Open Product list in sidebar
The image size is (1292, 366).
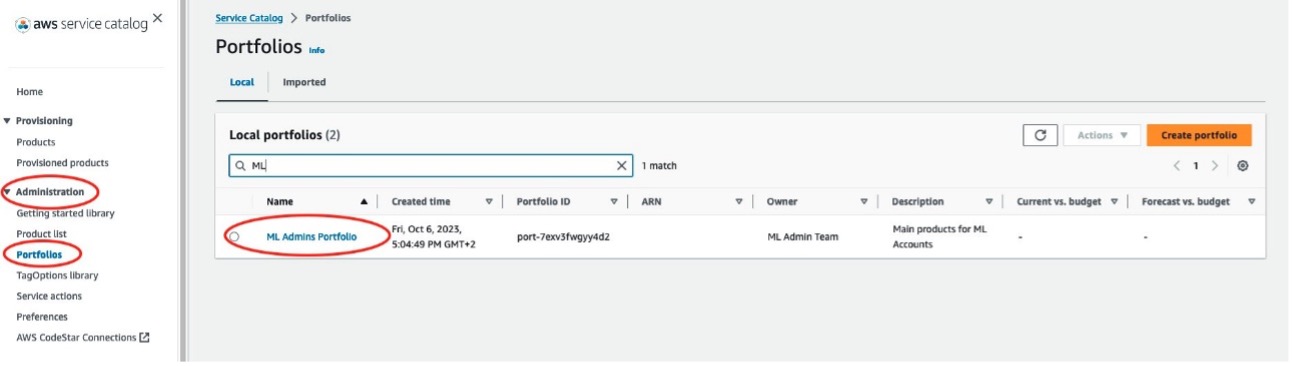click(x=41, y=234)
